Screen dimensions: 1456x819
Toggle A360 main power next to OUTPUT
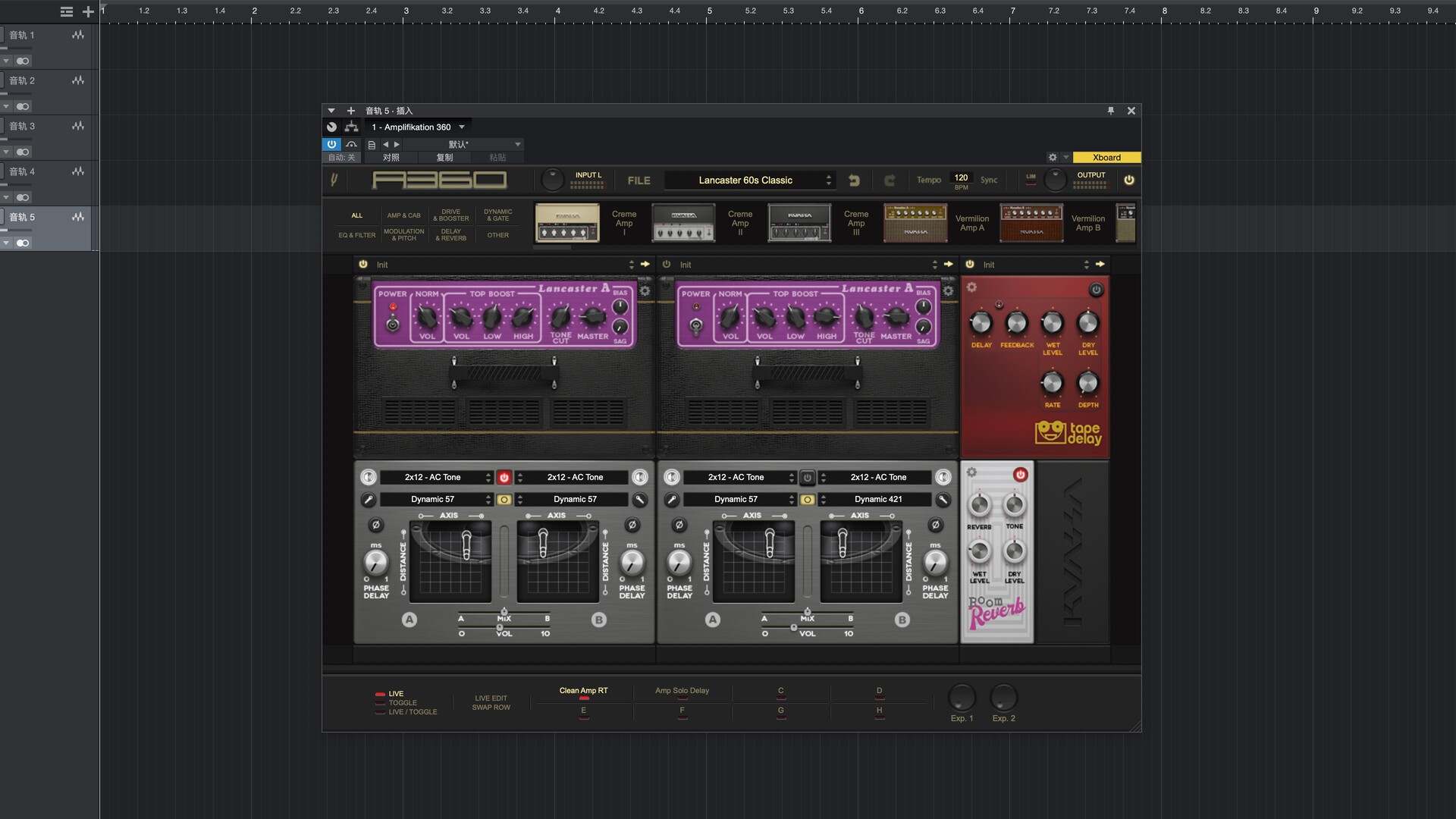coord(1128,180)
